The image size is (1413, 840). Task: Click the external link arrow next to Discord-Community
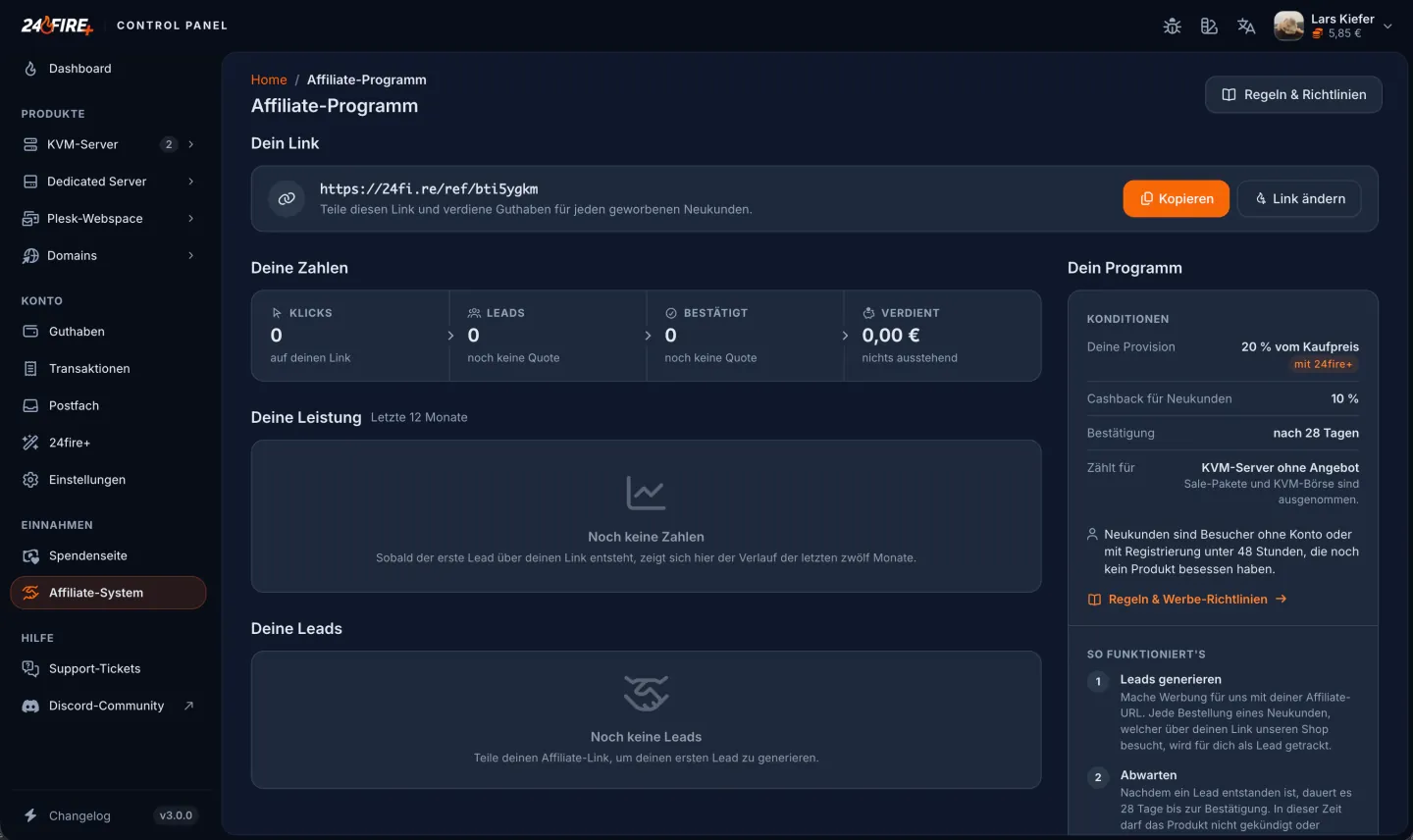[x=189, y=706]
